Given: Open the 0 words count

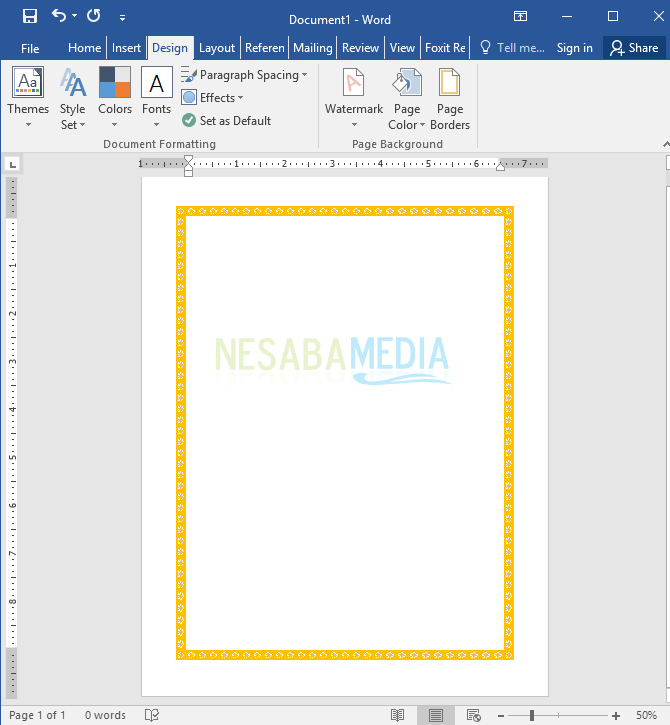Looking at the screenshot, I should pyautogui.click(x=105, y=715).
